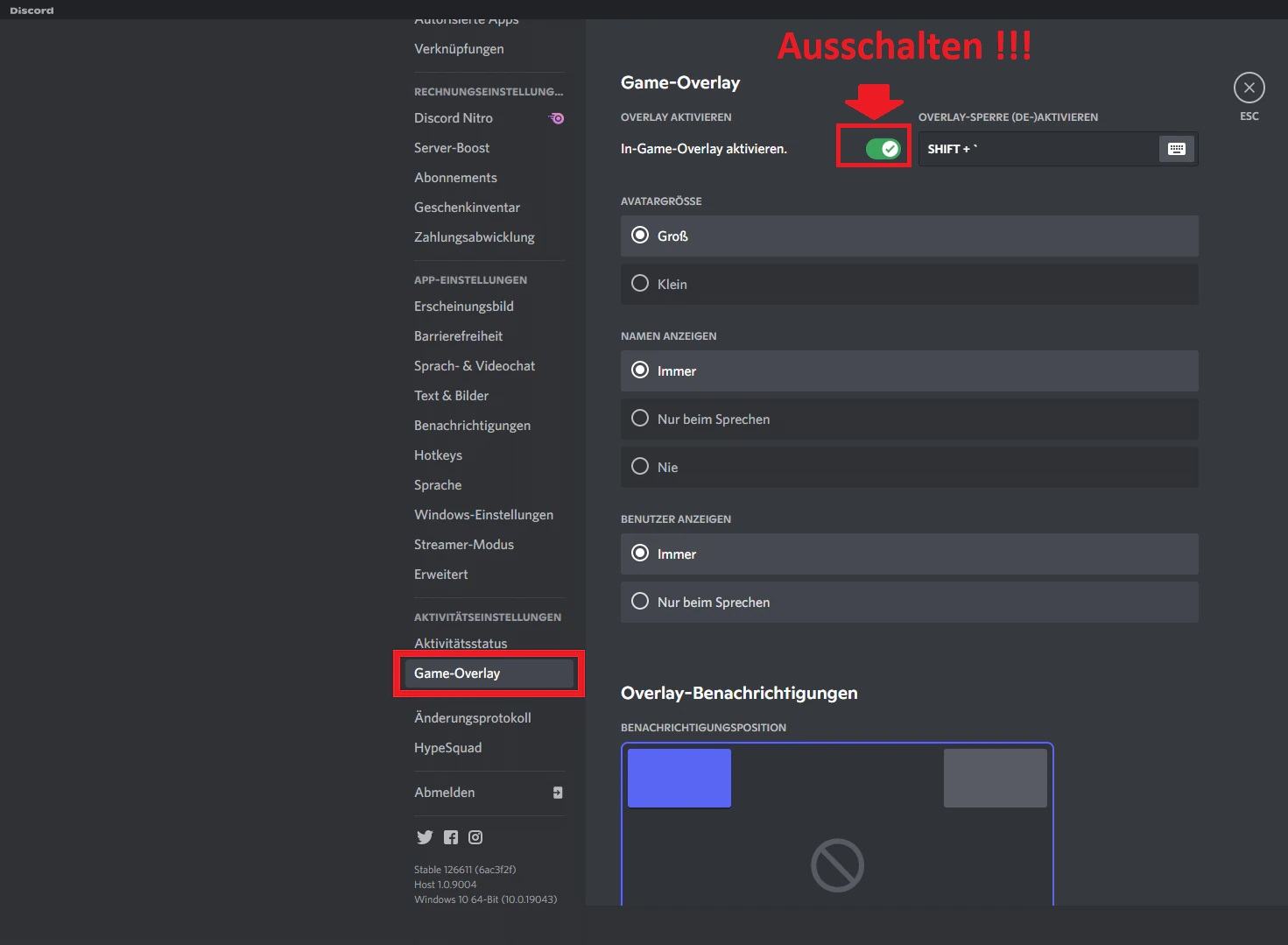Open Discord's Facebook page icon
The width and height of the screenshot is (1288, 945).
point(451,837)
